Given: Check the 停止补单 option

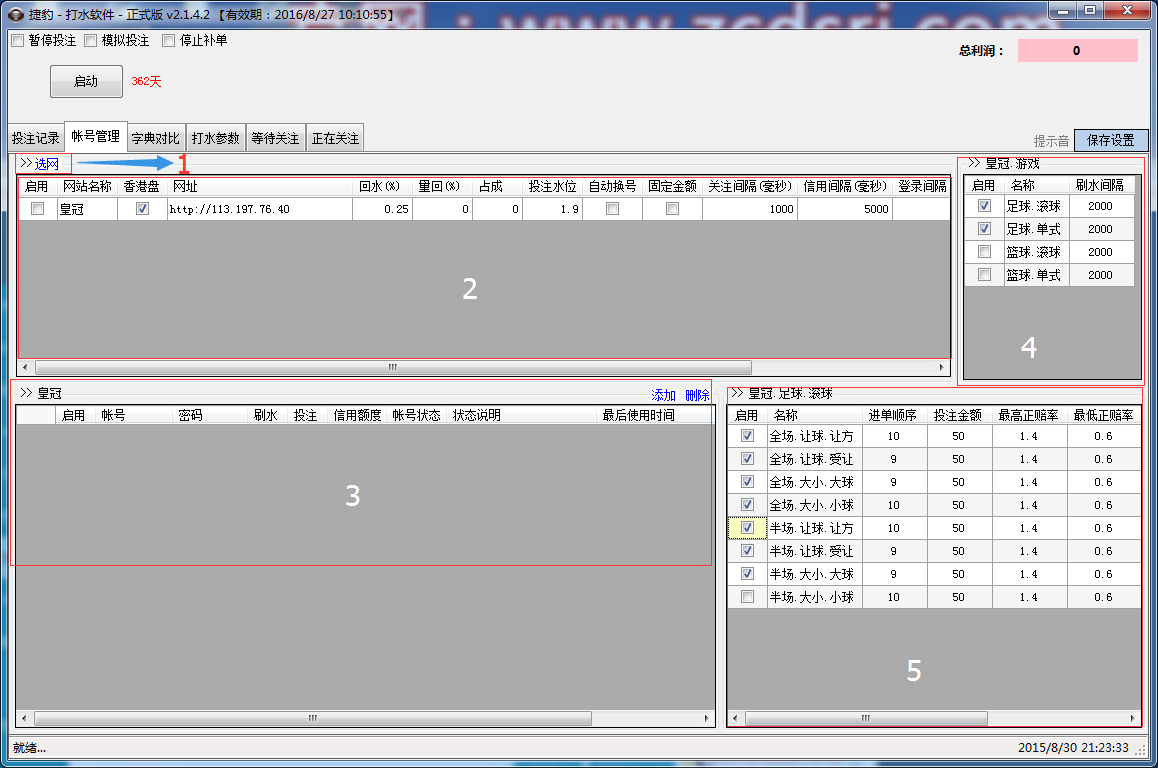Looking at the screenshot, I should (x=169, y=41).
